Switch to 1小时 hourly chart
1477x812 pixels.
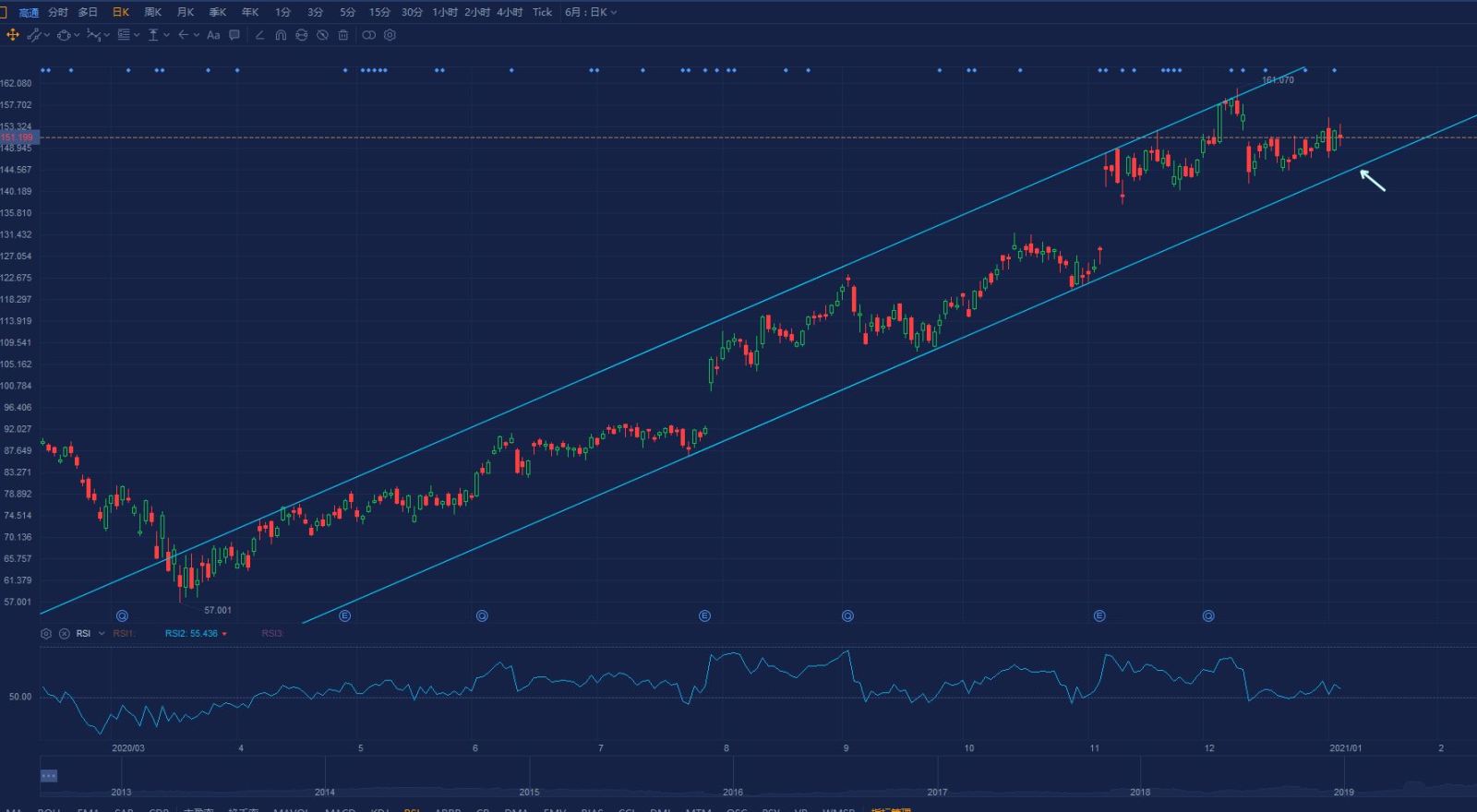[445, 12]
